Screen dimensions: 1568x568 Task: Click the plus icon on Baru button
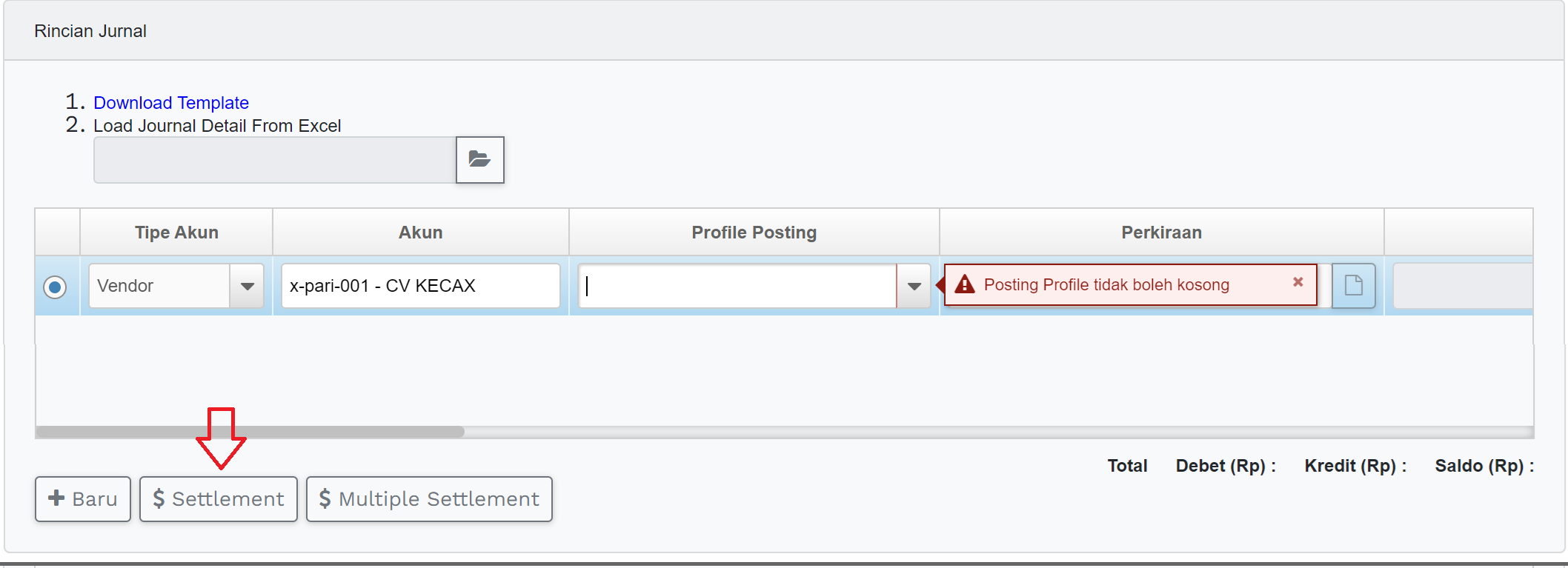click(56, 498)
